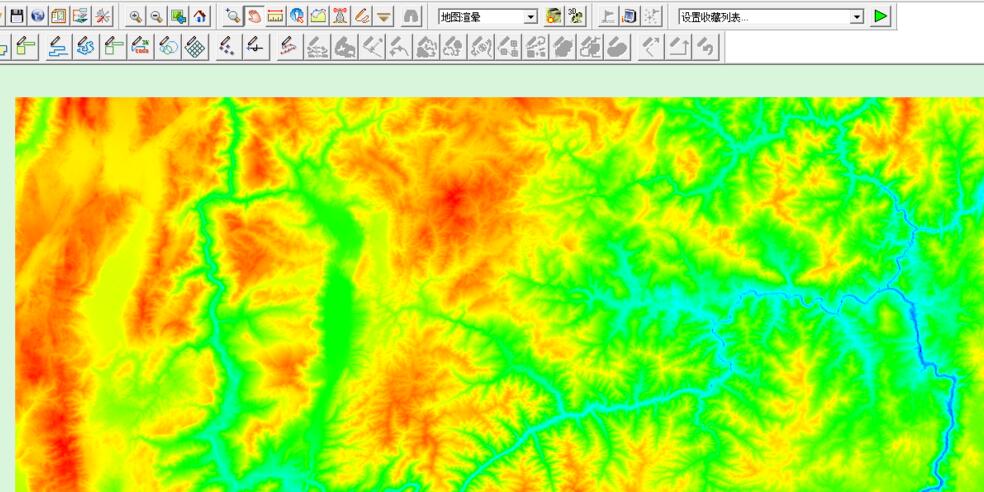The image size is (984, 492).
Task: Select the view shed tower tool
Action: pos(340,16)
